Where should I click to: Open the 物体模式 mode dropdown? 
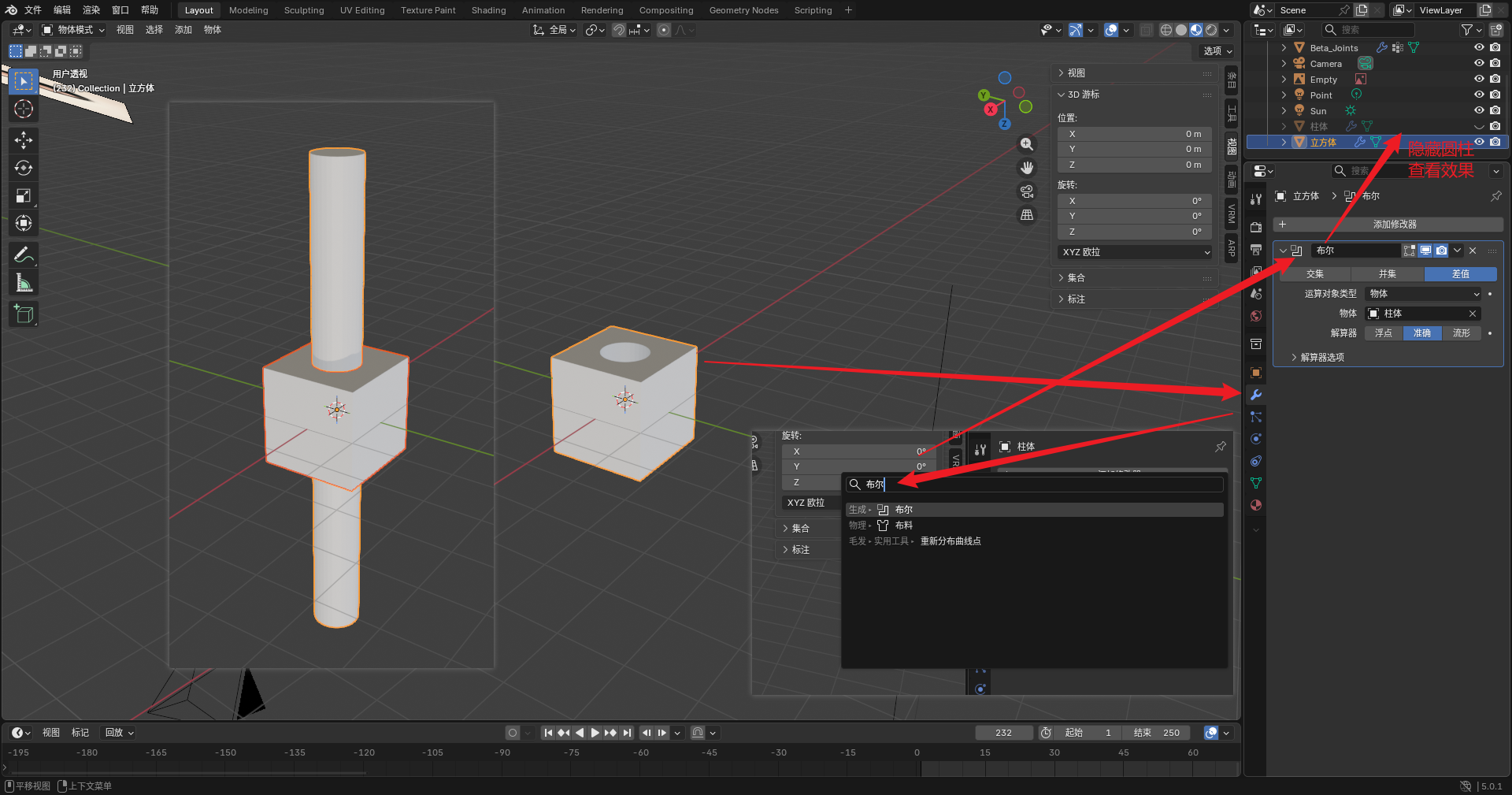pos(72,30)
